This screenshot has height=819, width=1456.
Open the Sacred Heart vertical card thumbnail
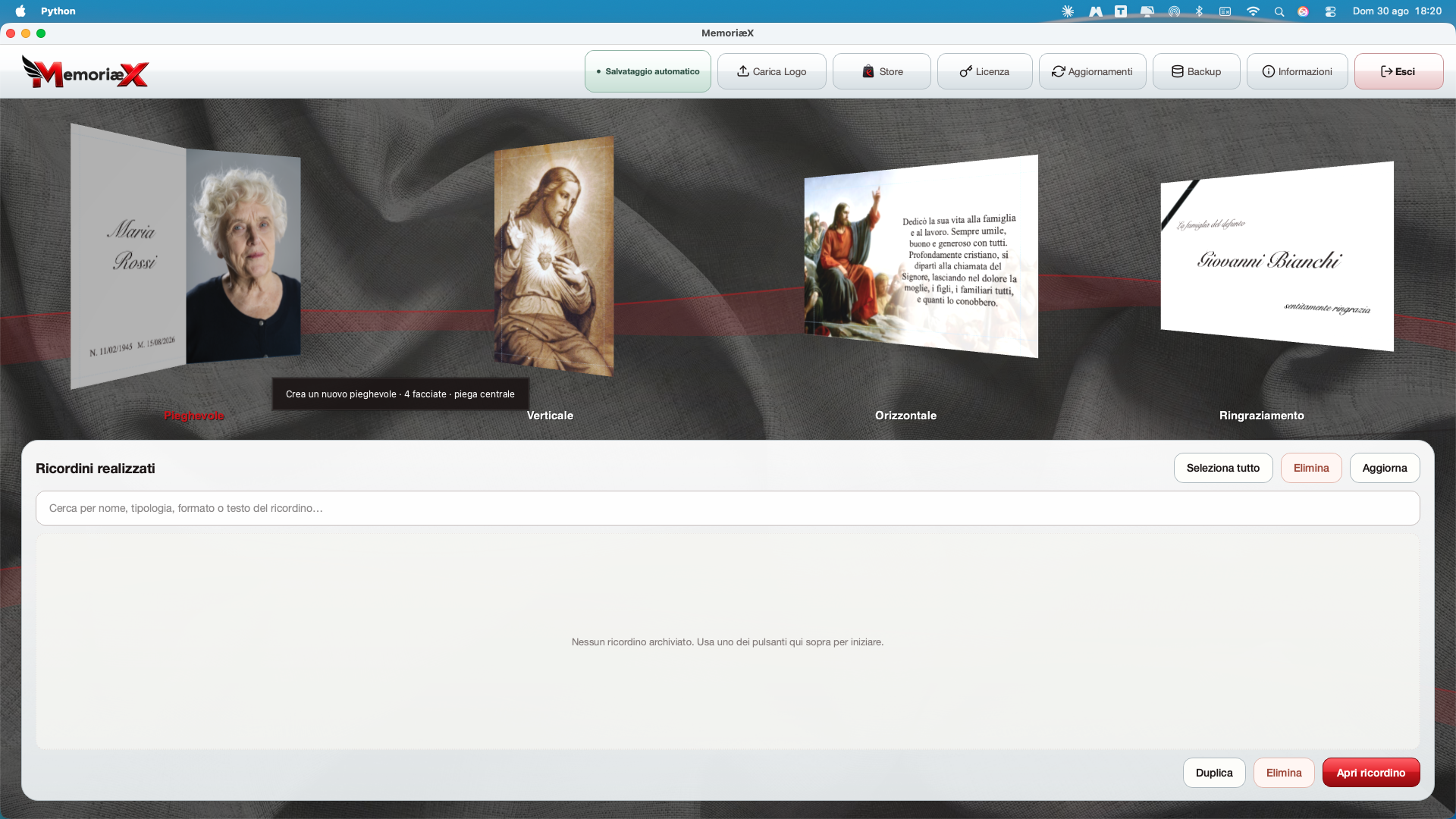pyautogui.click(x=554, y=256)
